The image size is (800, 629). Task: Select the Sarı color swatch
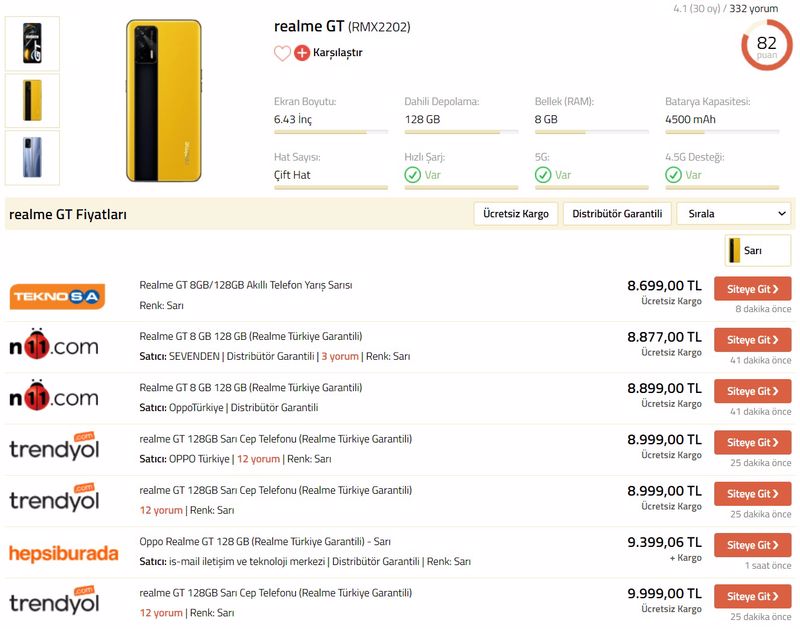pos(758,250)
